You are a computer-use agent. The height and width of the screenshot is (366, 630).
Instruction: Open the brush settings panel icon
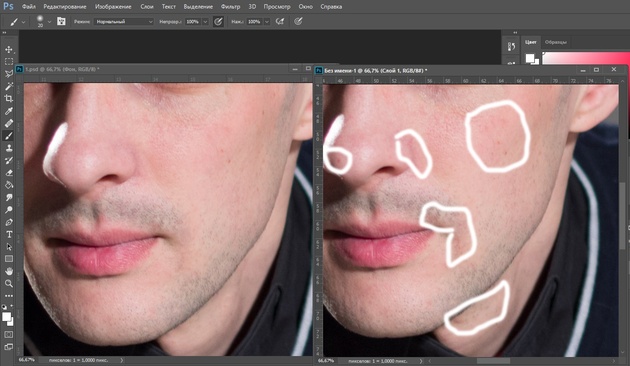pyautogui.click(x=61, y=21)
